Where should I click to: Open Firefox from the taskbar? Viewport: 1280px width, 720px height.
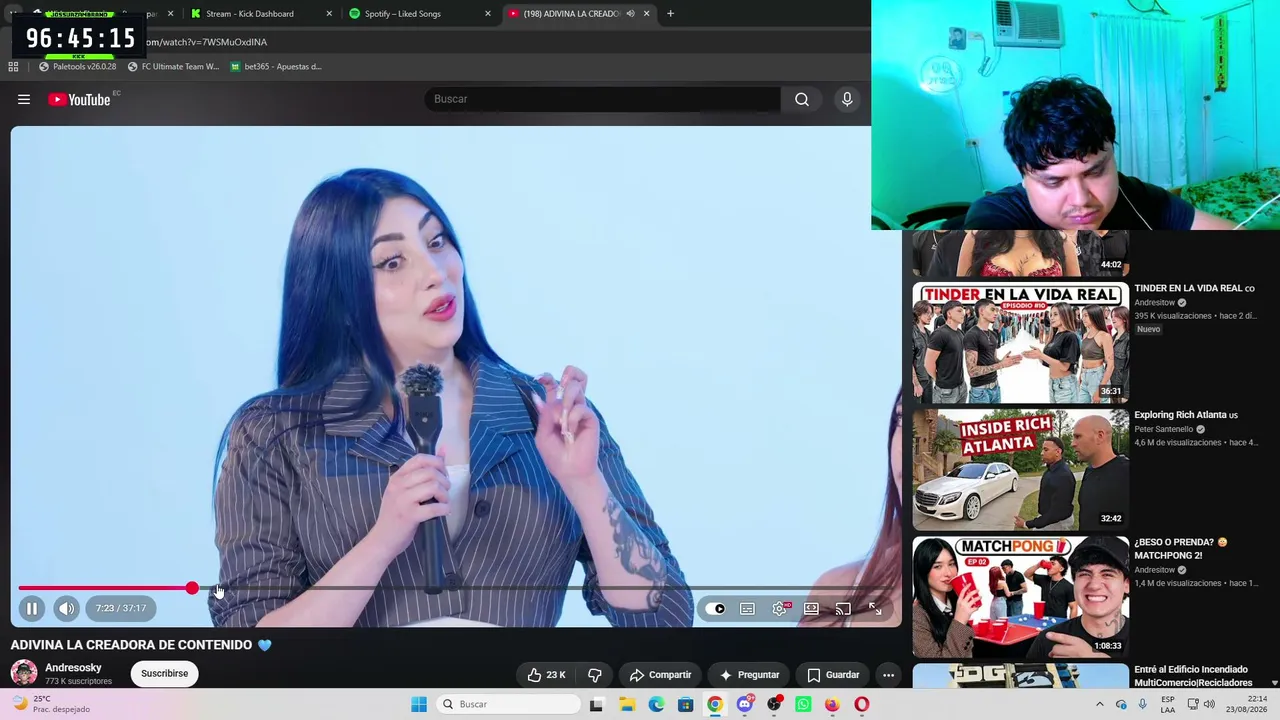832,704
